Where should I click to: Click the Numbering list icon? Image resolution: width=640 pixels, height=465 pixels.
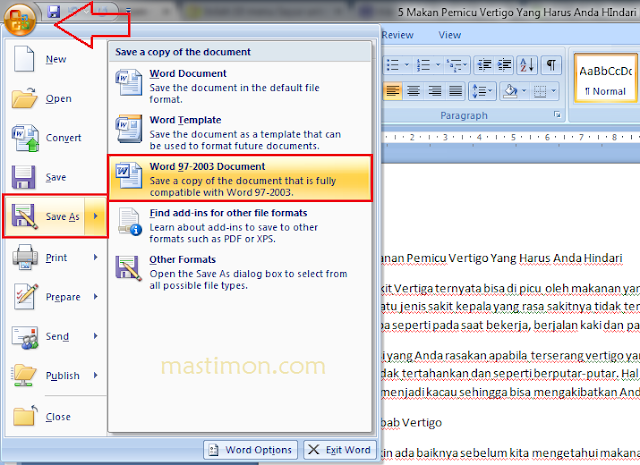tap(423, 65)
